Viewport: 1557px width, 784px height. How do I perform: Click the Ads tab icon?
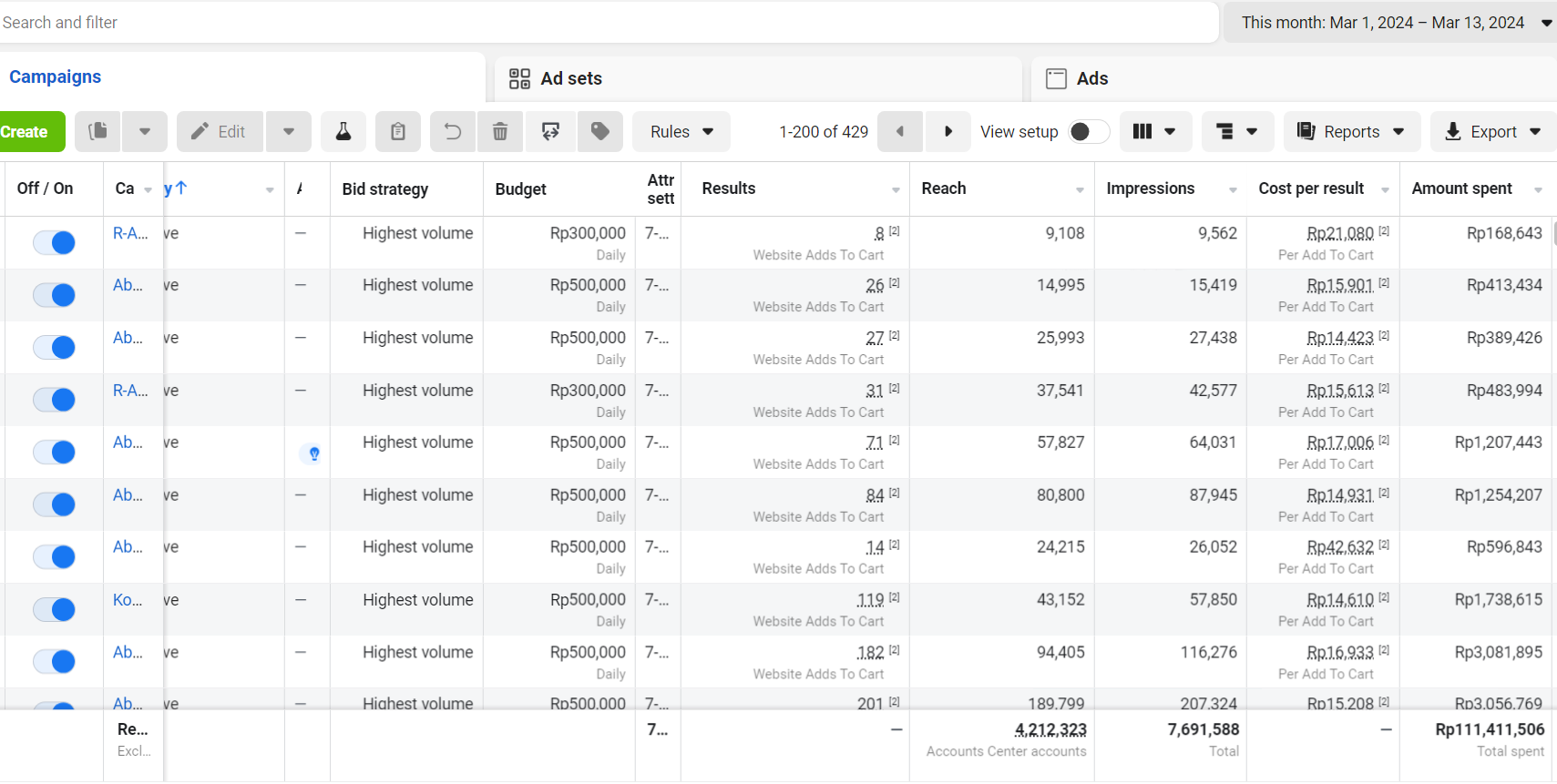point(1056,79)
